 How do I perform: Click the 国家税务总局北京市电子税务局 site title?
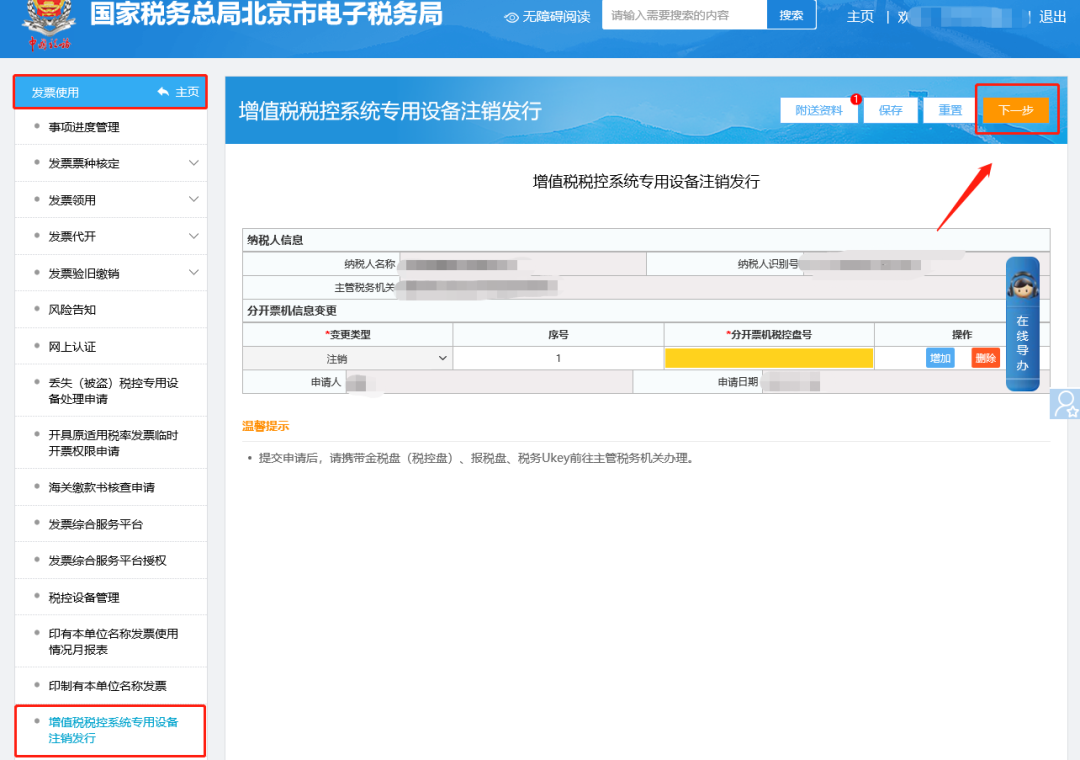(x=266, y=14)
